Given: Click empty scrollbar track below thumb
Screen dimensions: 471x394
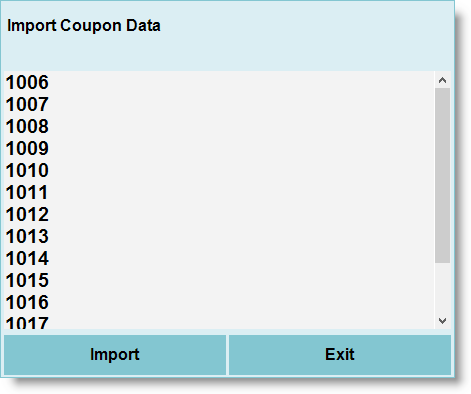Looking at the screenshot, I should click(442, 288).
